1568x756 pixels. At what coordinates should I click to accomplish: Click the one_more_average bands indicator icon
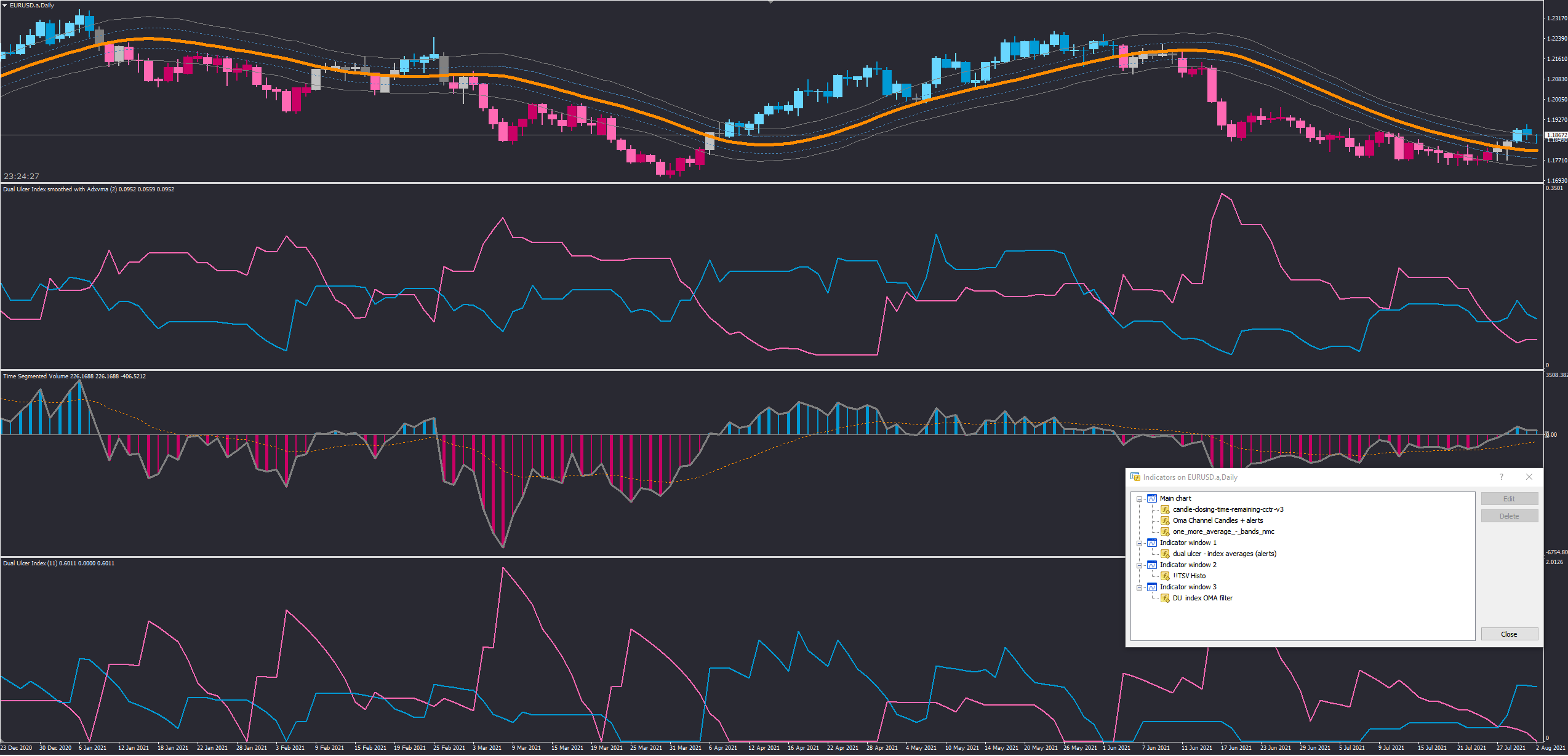point(1165,532)
